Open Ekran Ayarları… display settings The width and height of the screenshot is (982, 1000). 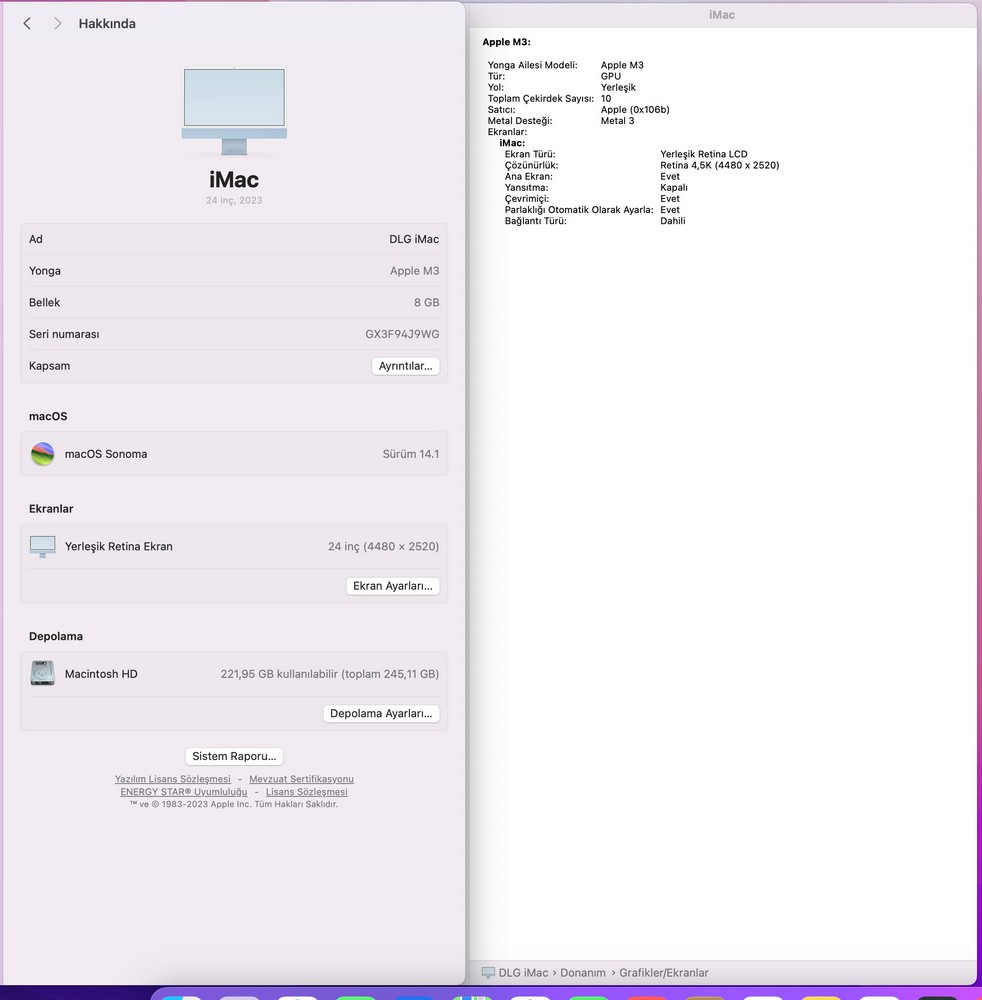[392, 586]
